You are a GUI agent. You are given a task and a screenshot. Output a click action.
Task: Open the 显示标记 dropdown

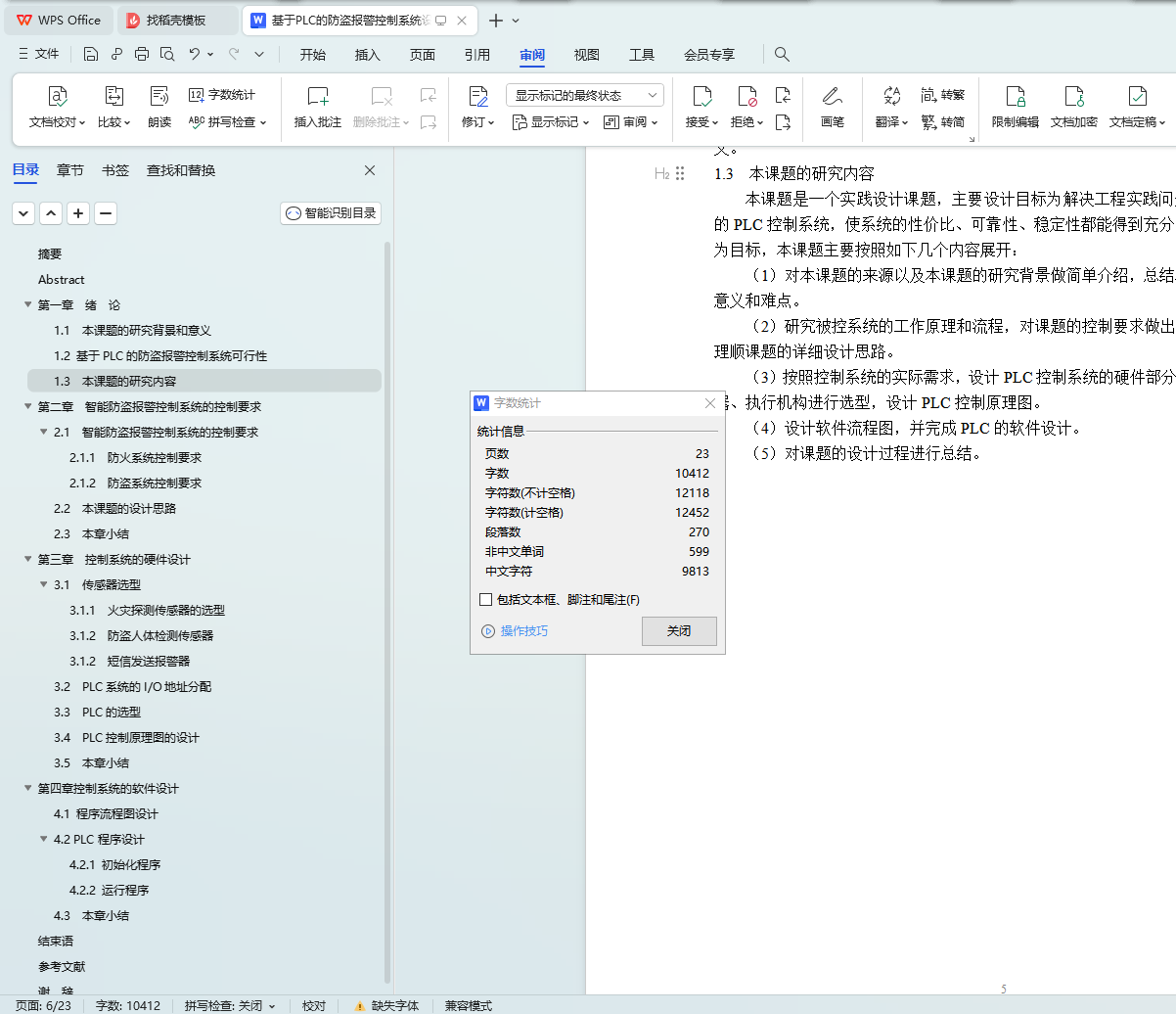[552, 122]
